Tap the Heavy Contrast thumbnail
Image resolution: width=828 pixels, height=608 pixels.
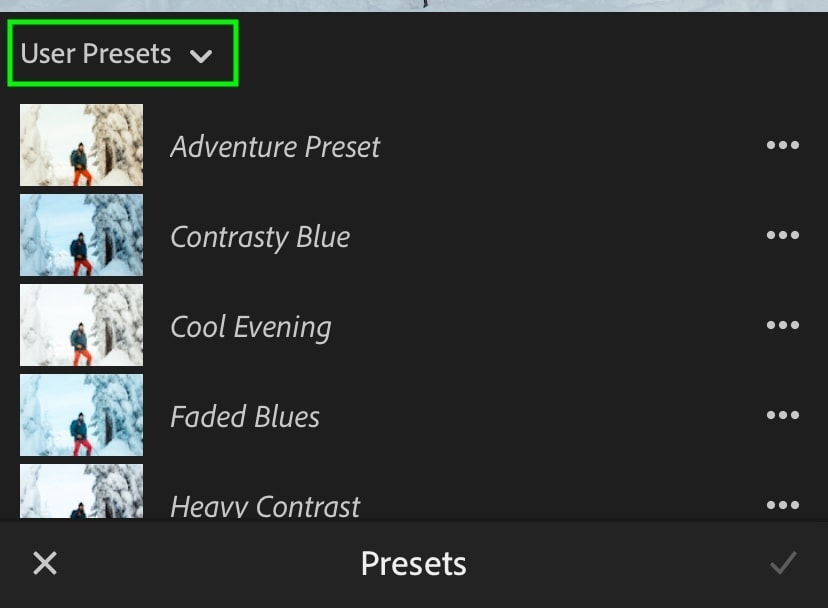coord(82,493)
